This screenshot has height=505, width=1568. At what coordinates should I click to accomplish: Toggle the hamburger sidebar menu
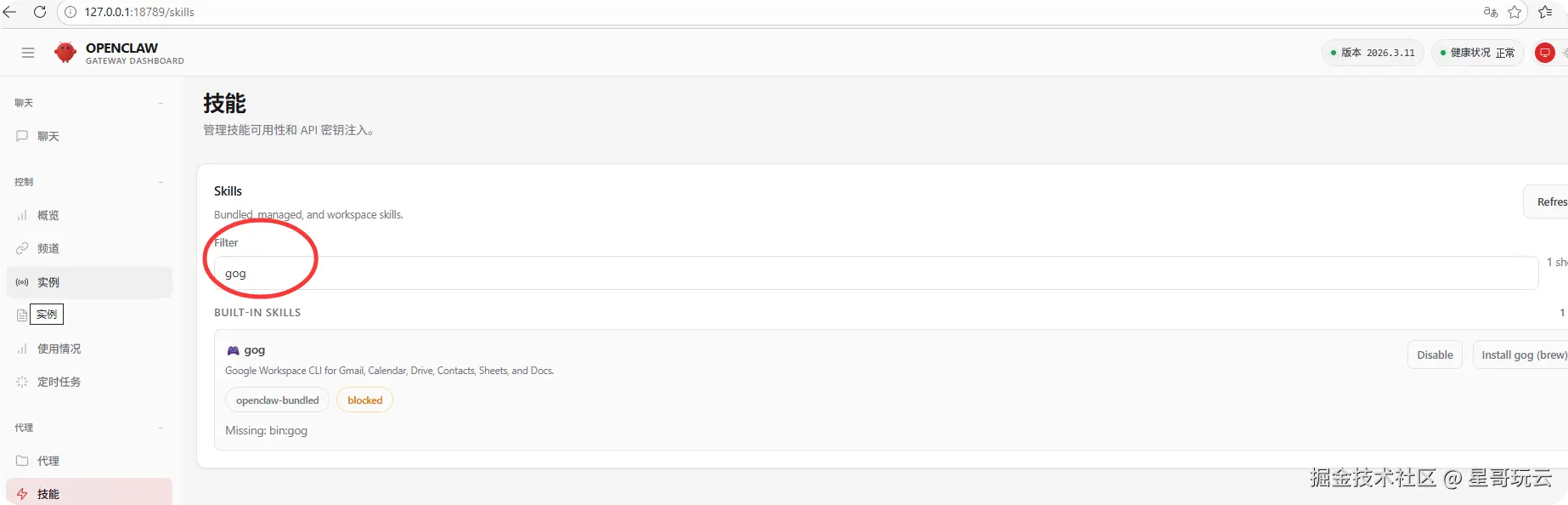pyautogui.click(x=28, y=53)
